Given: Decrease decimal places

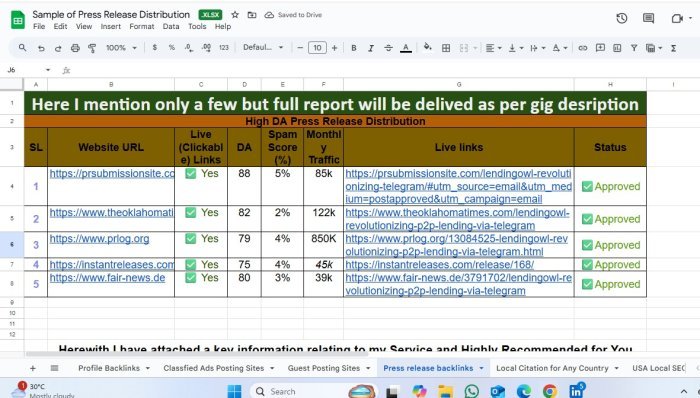Looking at the screenshot, I should click(x=189, y=47).
